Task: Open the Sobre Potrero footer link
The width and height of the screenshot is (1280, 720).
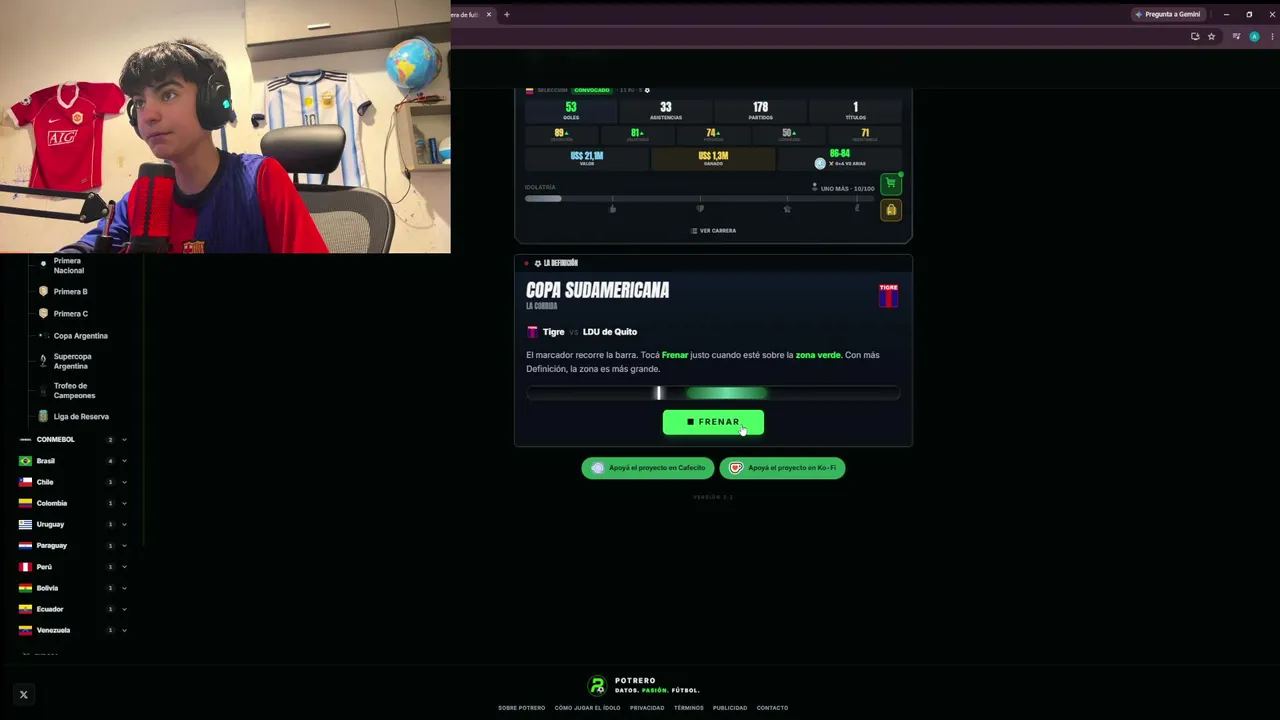Action: point(522,708)
